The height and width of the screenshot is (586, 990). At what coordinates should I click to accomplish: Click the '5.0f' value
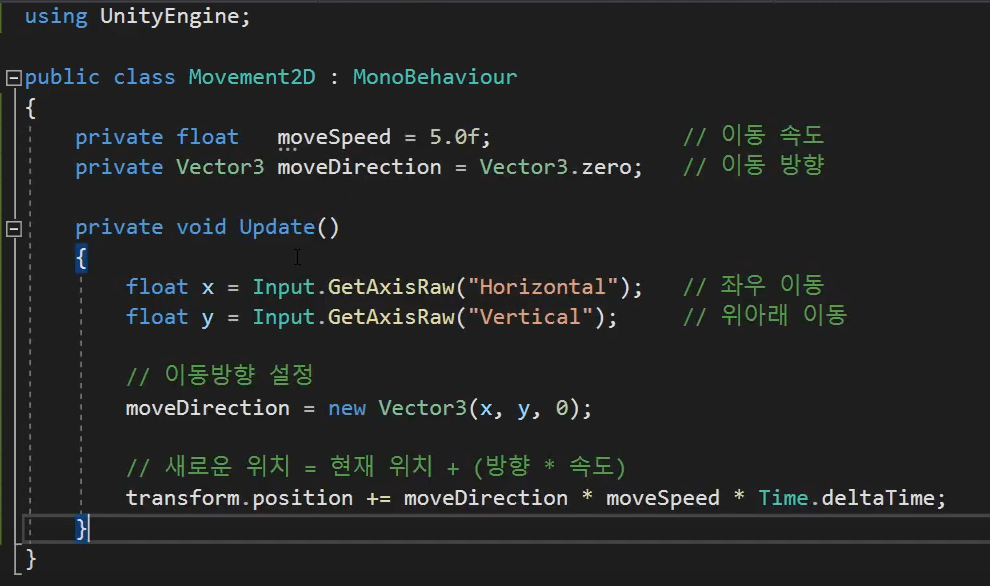454,137
